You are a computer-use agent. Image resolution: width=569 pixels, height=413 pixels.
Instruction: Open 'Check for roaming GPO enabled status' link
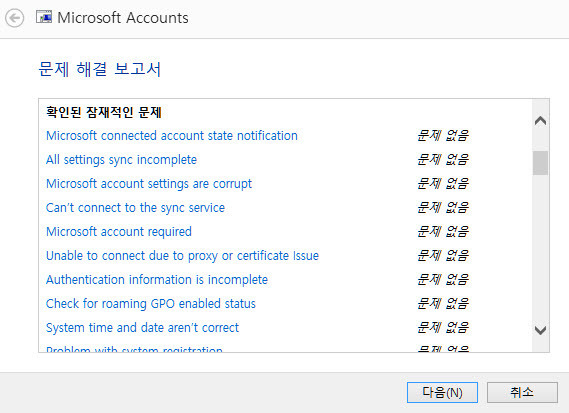point(151,303)
